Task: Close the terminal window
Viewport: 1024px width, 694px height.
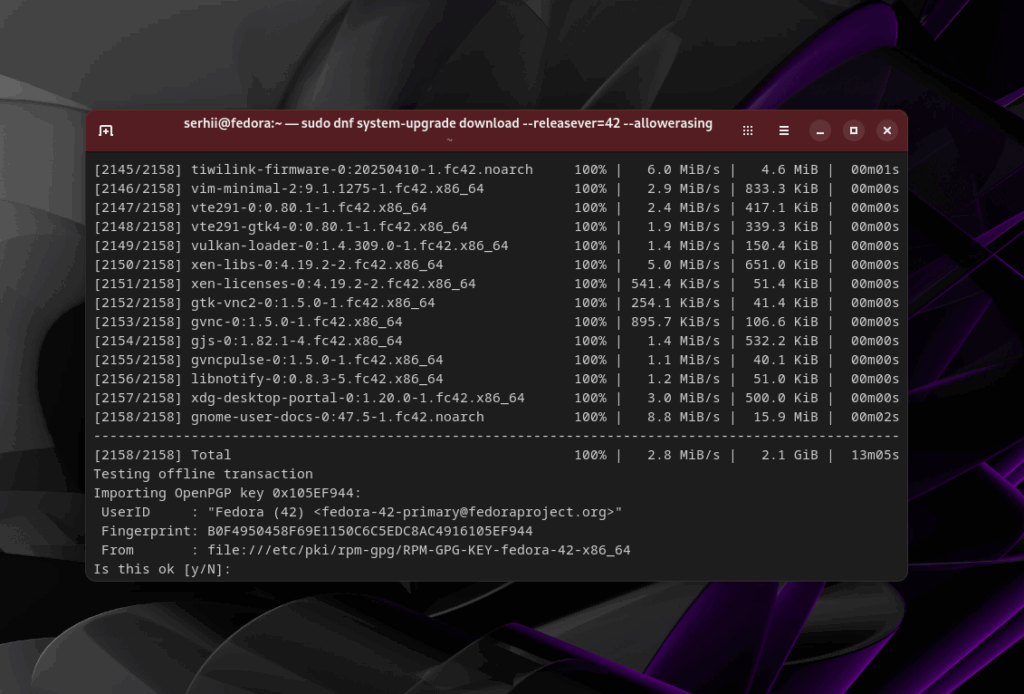Action: pos(887,131)
